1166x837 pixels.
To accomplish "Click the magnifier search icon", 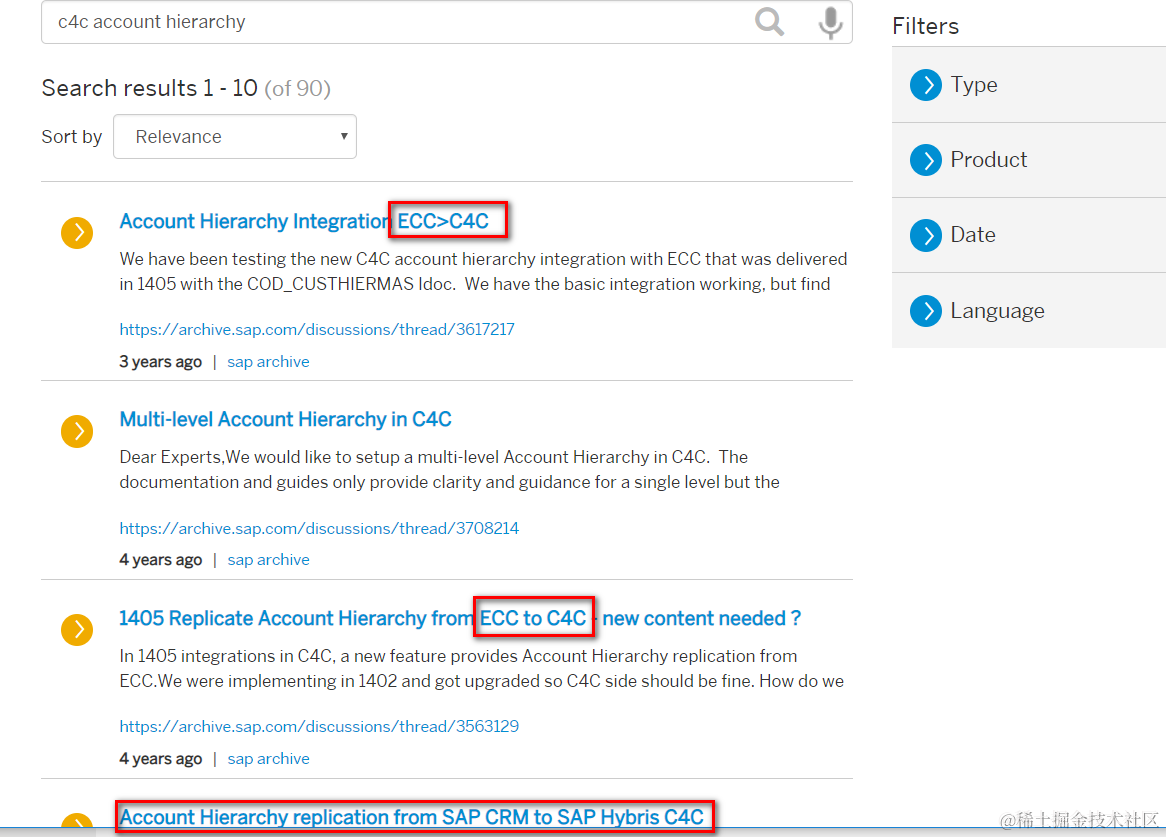I will click(770, 22).
